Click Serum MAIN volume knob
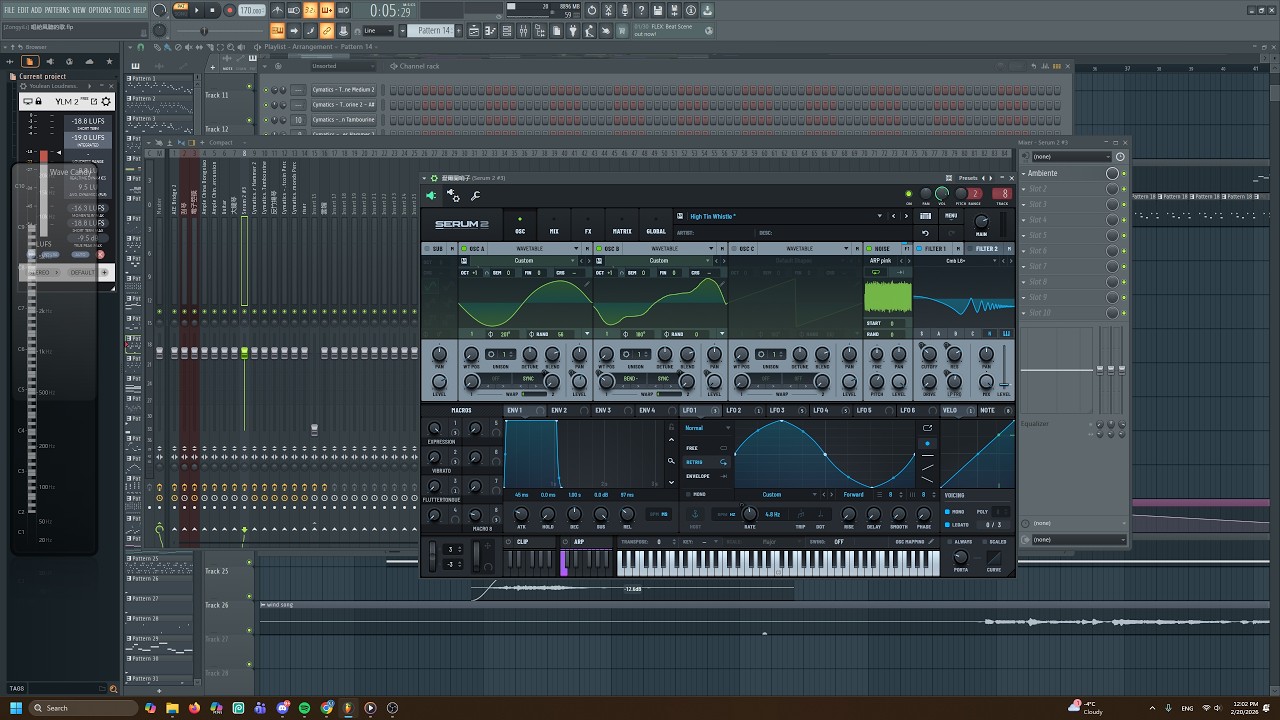Image resolution: width=1280 pixels, height=720 pixels. coord(981,221)
